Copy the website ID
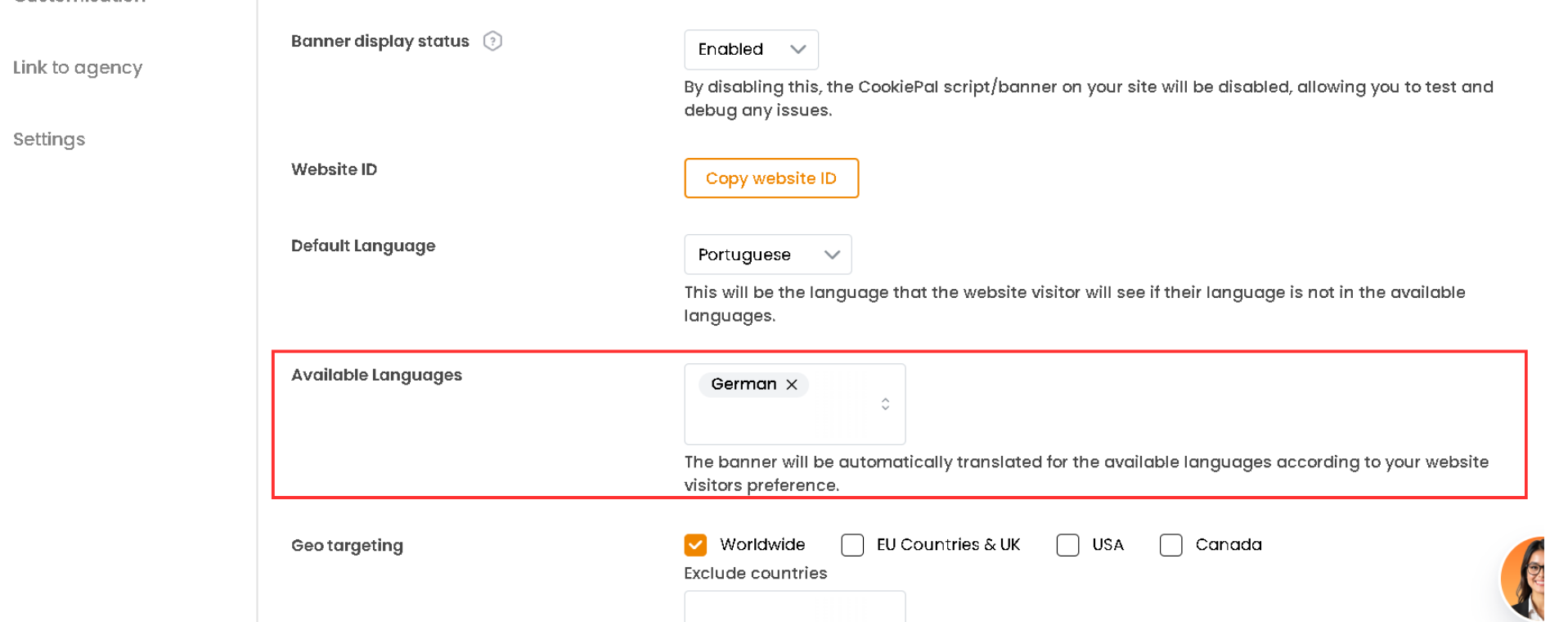The height and width of the screenshot is (622, 1568). 771,178
